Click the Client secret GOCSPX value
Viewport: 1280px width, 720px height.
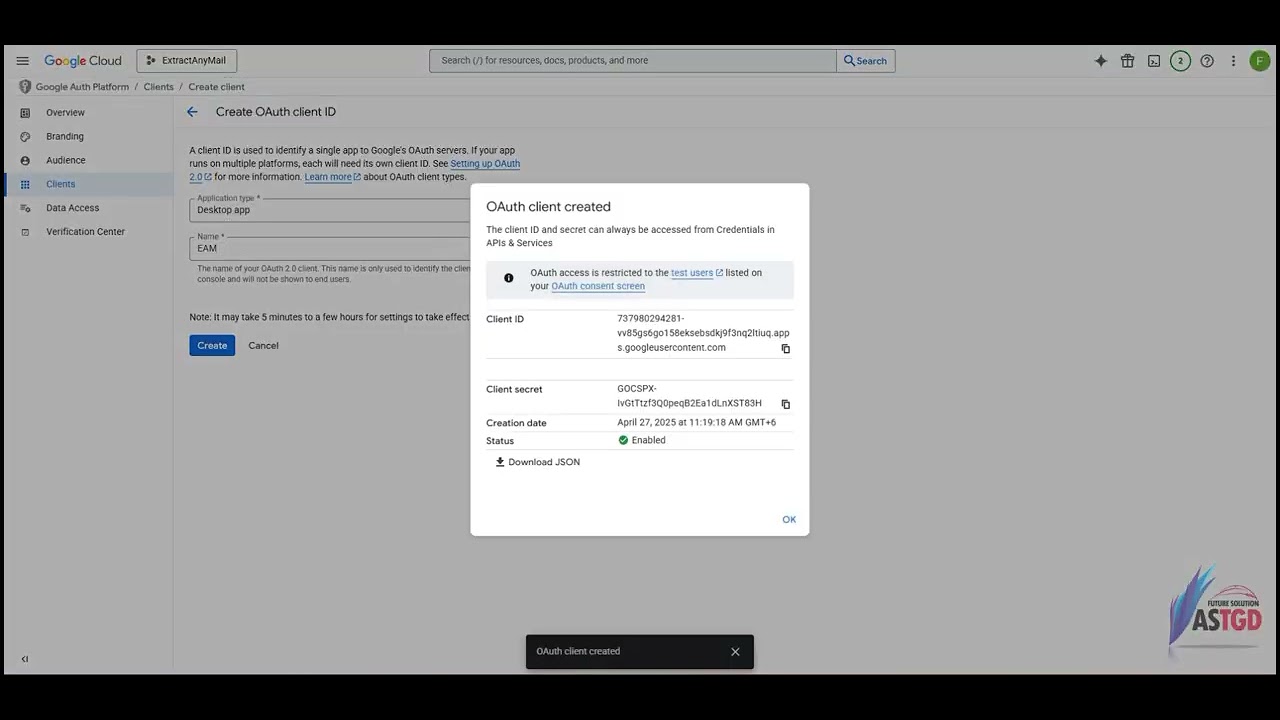690,396
